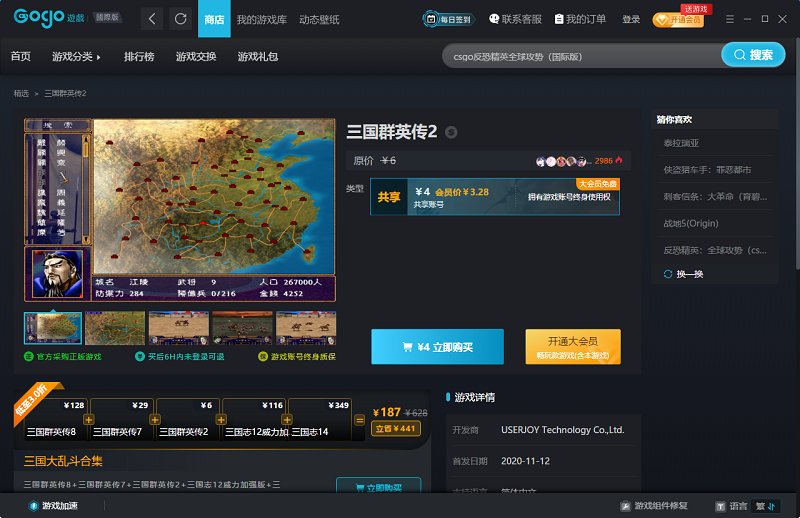Go to 首页 home page

coord(21,56)
